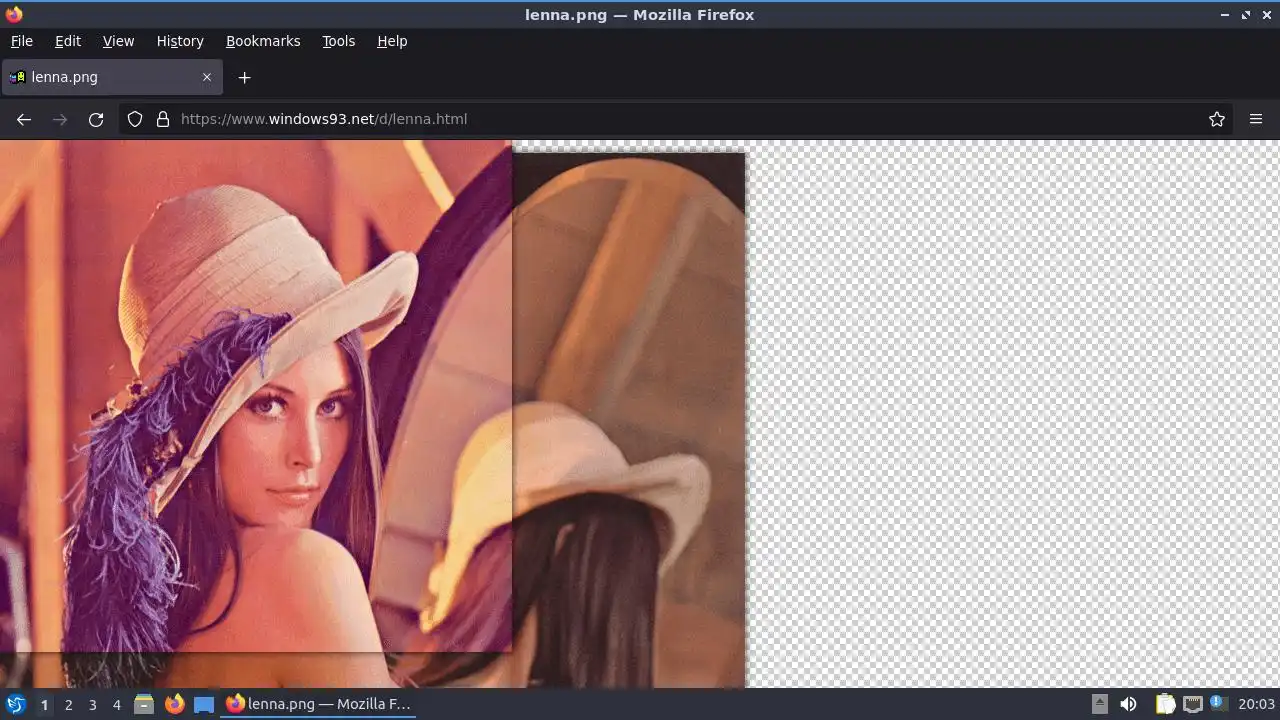Switch to workspace 1

(x=44, y=704)
